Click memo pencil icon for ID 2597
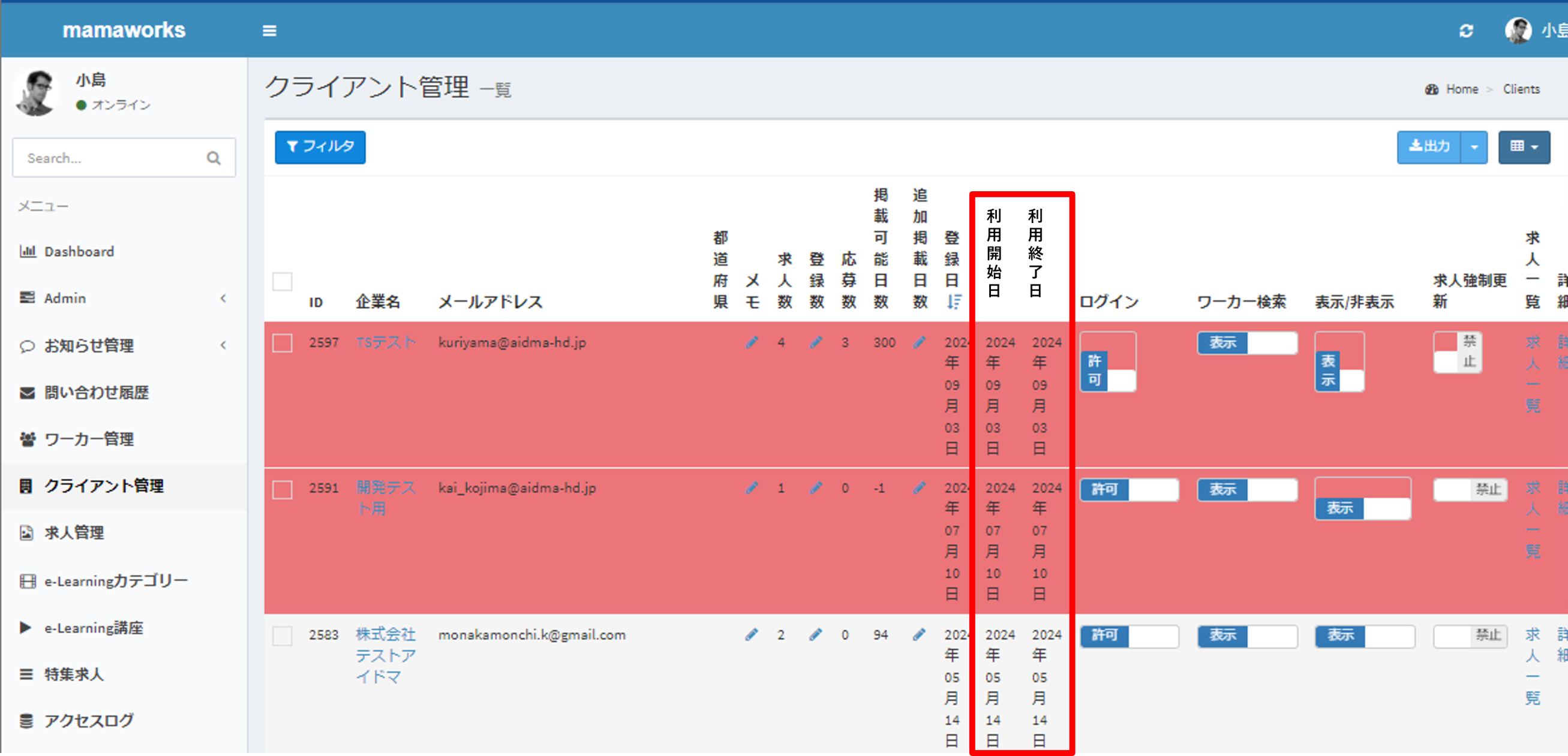Screen dimensions: 1568x756 pos(752,342)
